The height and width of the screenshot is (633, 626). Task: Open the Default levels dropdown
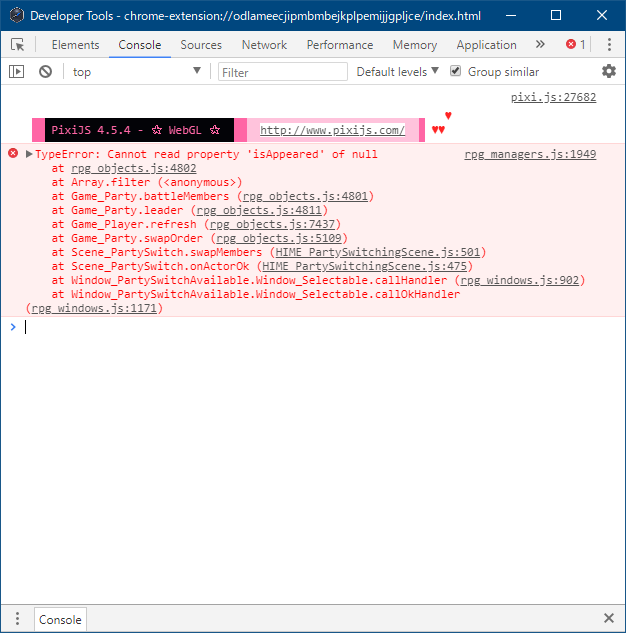click(397, 72)
